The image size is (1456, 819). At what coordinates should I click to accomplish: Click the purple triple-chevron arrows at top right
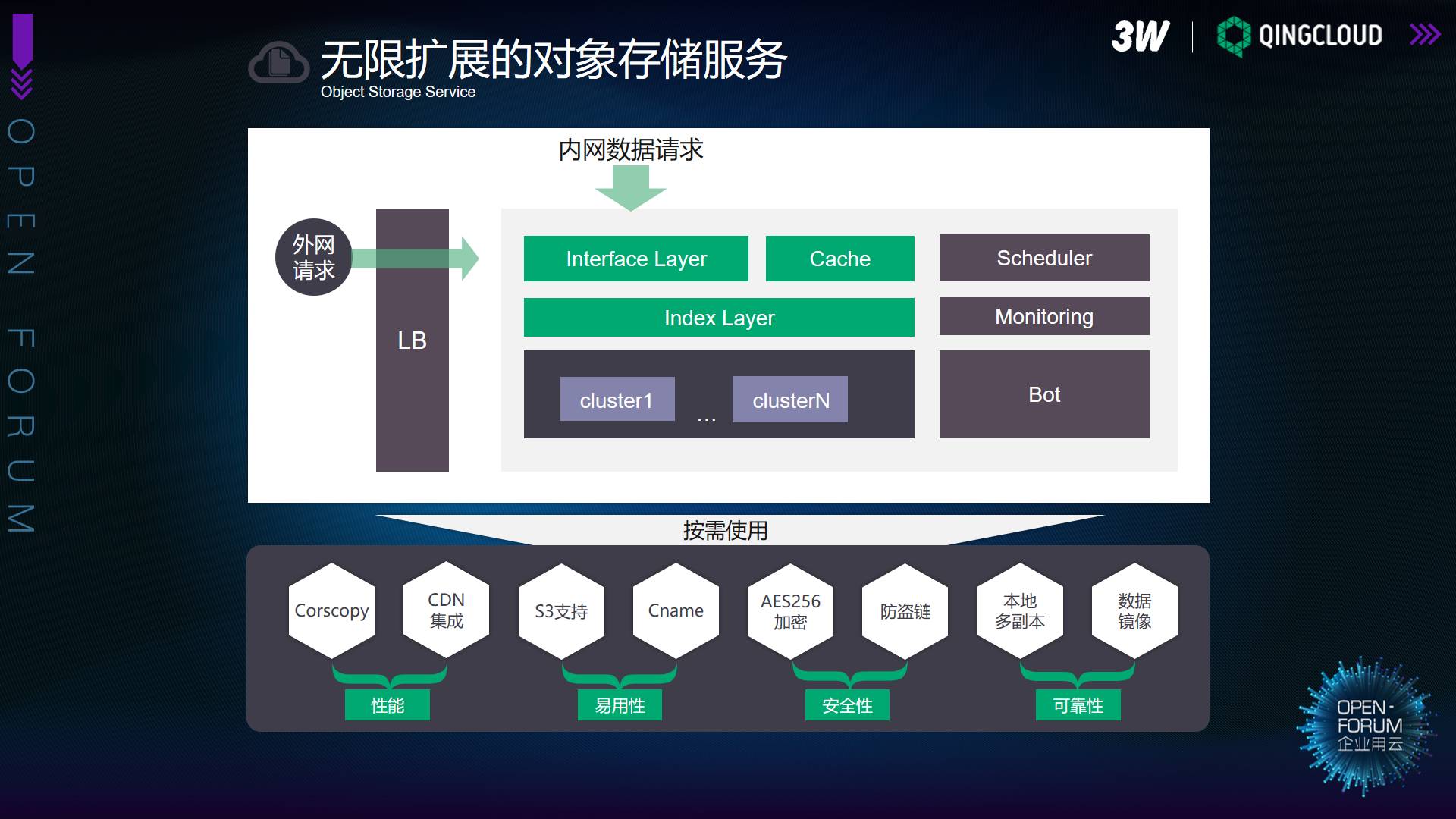pyautogui.click(x=1425, y=35)
